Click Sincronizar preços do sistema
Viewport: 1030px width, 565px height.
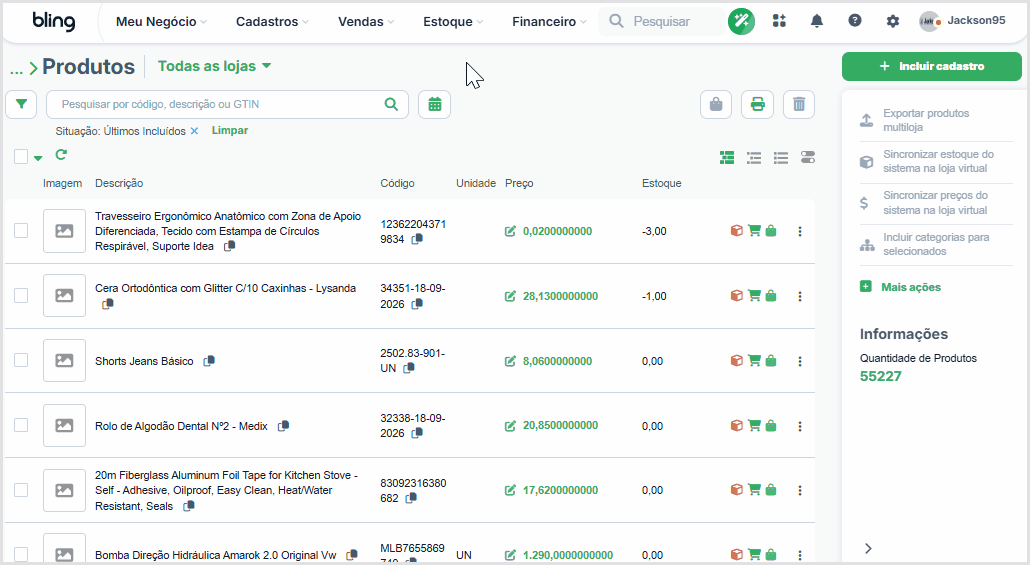936,203
